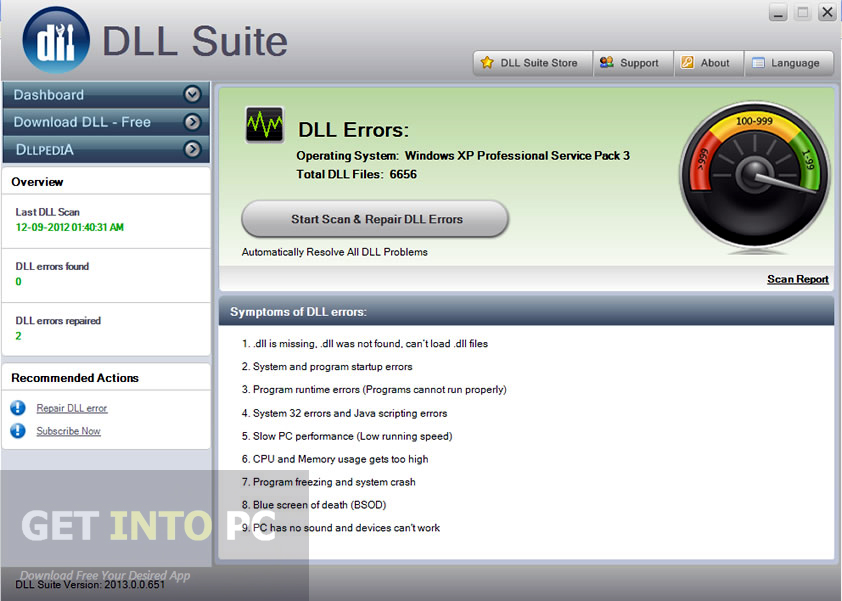Click the About key icon
The image size is (842, 601).
click(x=687, y=62)
